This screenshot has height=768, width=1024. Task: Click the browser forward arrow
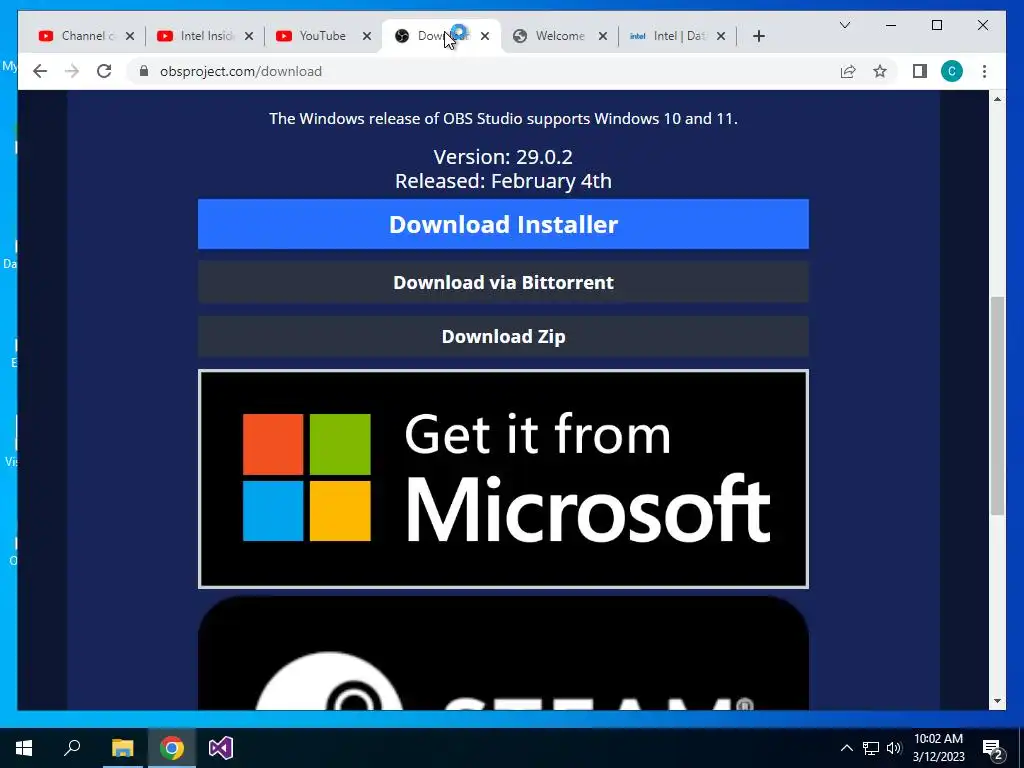click(x=72, y=71)
